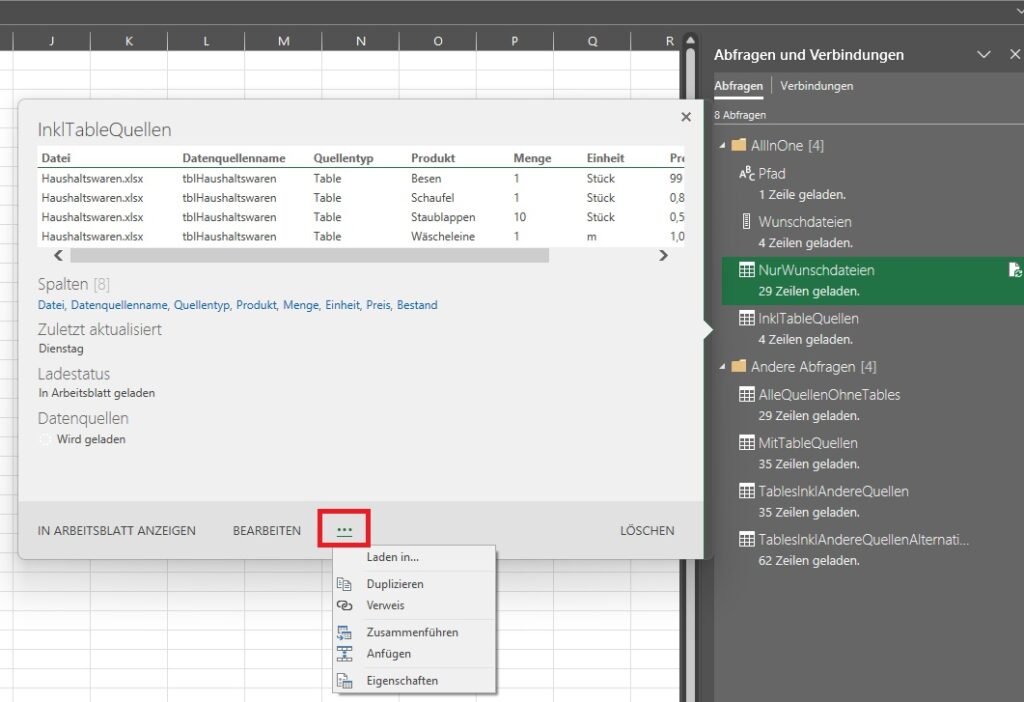Select Duplizieren in the context menu
Viewport: 1024px width, 702px height.
tap(394, 584)
